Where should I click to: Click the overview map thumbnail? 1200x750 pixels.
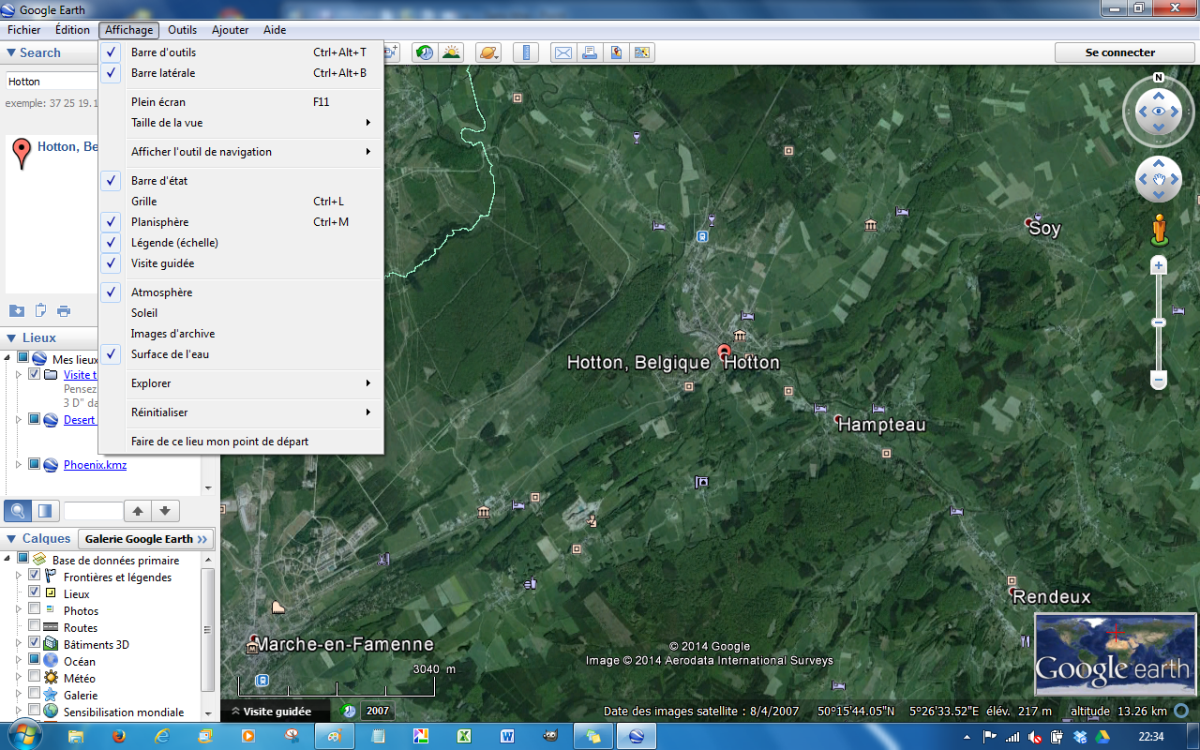(x=1114, y=653)
